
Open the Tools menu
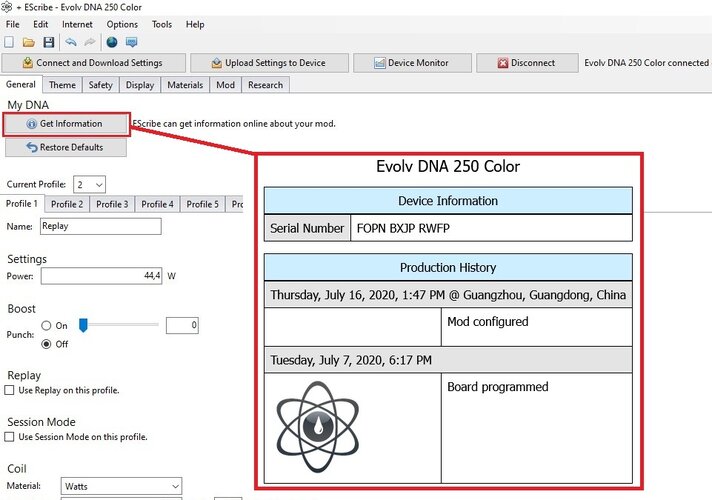(x=162, y=24)
